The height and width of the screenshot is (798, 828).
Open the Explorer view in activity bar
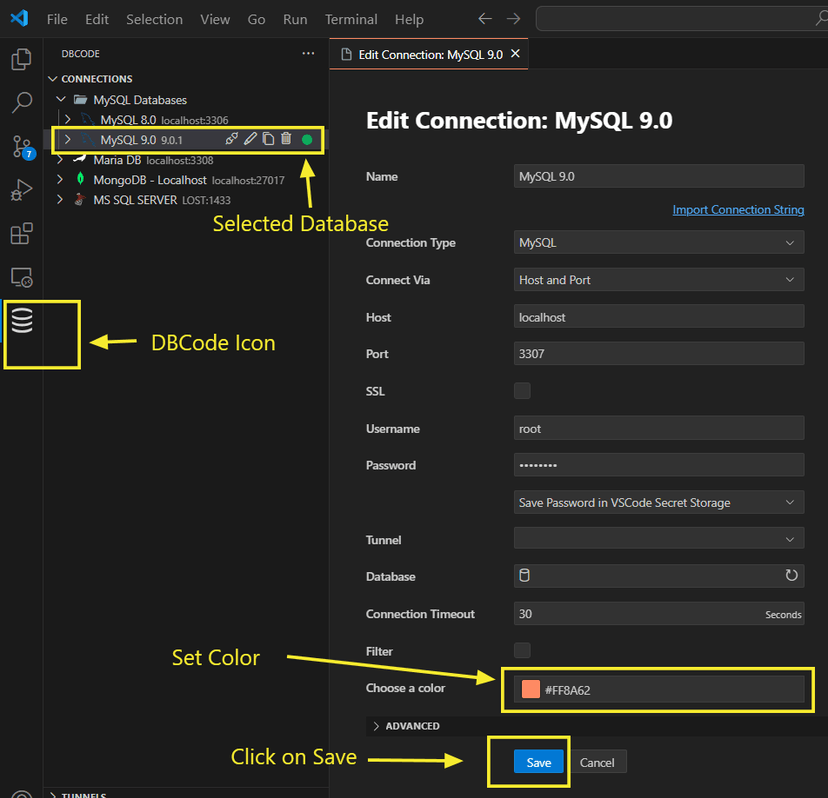(21, 59)
